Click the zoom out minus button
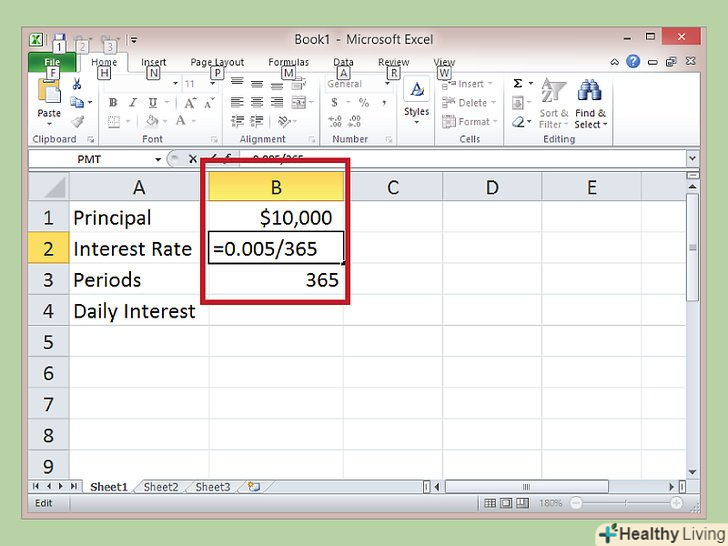Viewport: 728px width, 546px height. [x=576, y=503]
